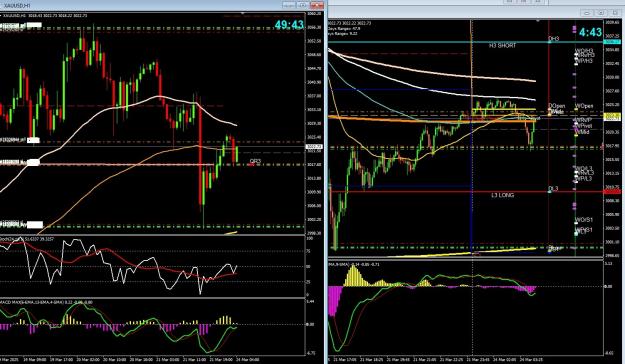625x364 pixels.
Task: Click the DH3 marker label
Action: pyautogui.click(x=554, y=39)
